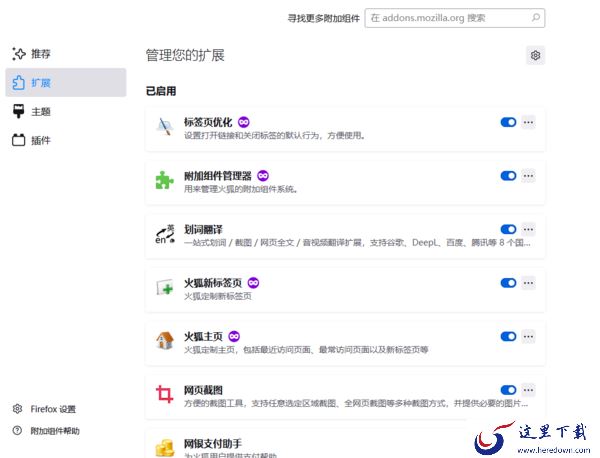This screenshot has height=458, width=600.
Task: Open details of 标签页优化 by its title
Action: (x=208, y=122)
